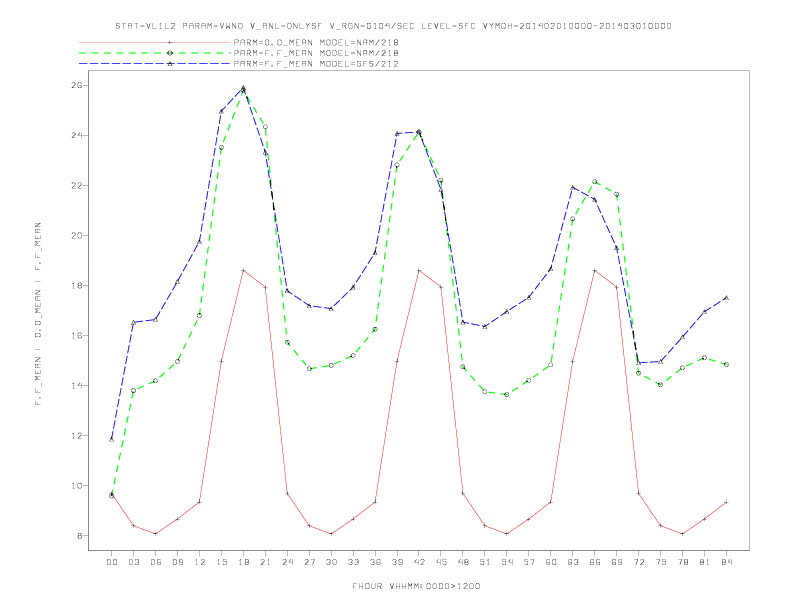Click y-axis tick label 16
This screenshot has height=612, width=792.
[x=76, y=335]
